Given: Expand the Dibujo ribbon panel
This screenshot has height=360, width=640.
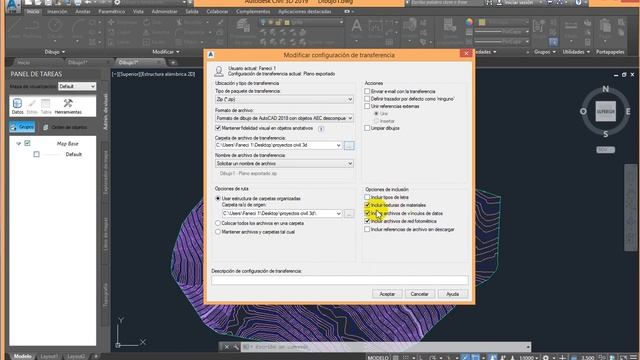Looking at the screenshot, I should point(55,52).
